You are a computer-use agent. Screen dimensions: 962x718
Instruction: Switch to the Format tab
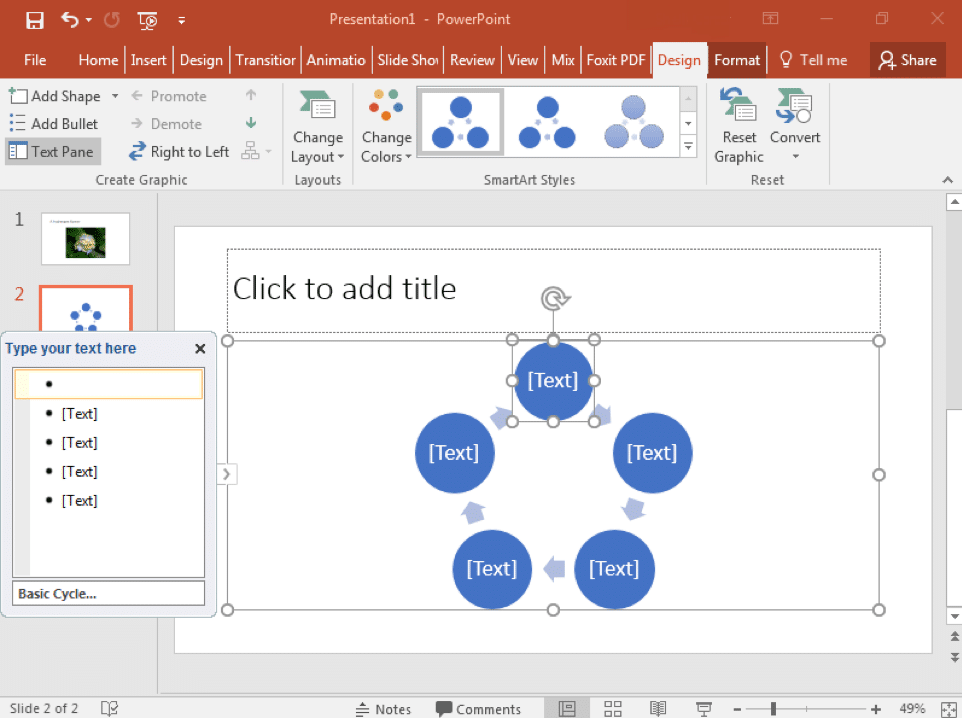point(736,60)
